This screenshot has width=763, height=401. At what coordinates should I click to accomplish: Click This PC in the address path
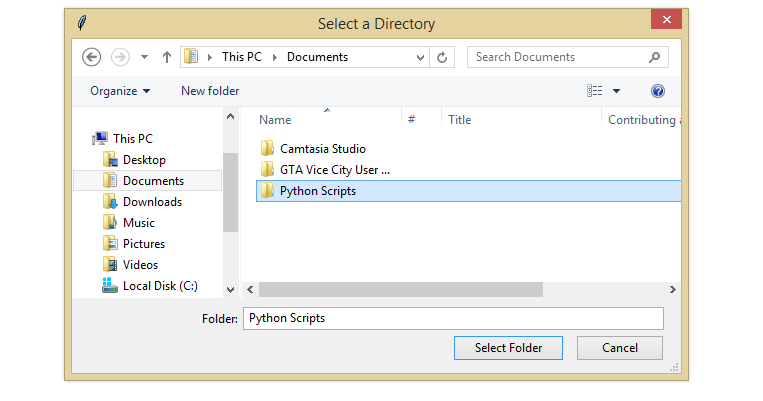point(241,57)
